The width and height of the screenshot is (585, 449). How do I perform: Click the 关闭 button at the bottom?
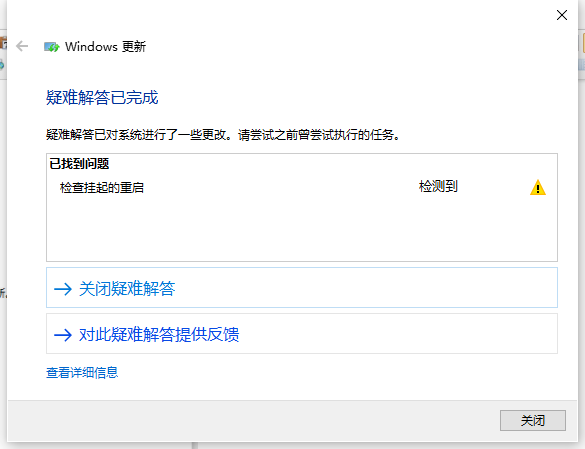[x=533, y=420]
